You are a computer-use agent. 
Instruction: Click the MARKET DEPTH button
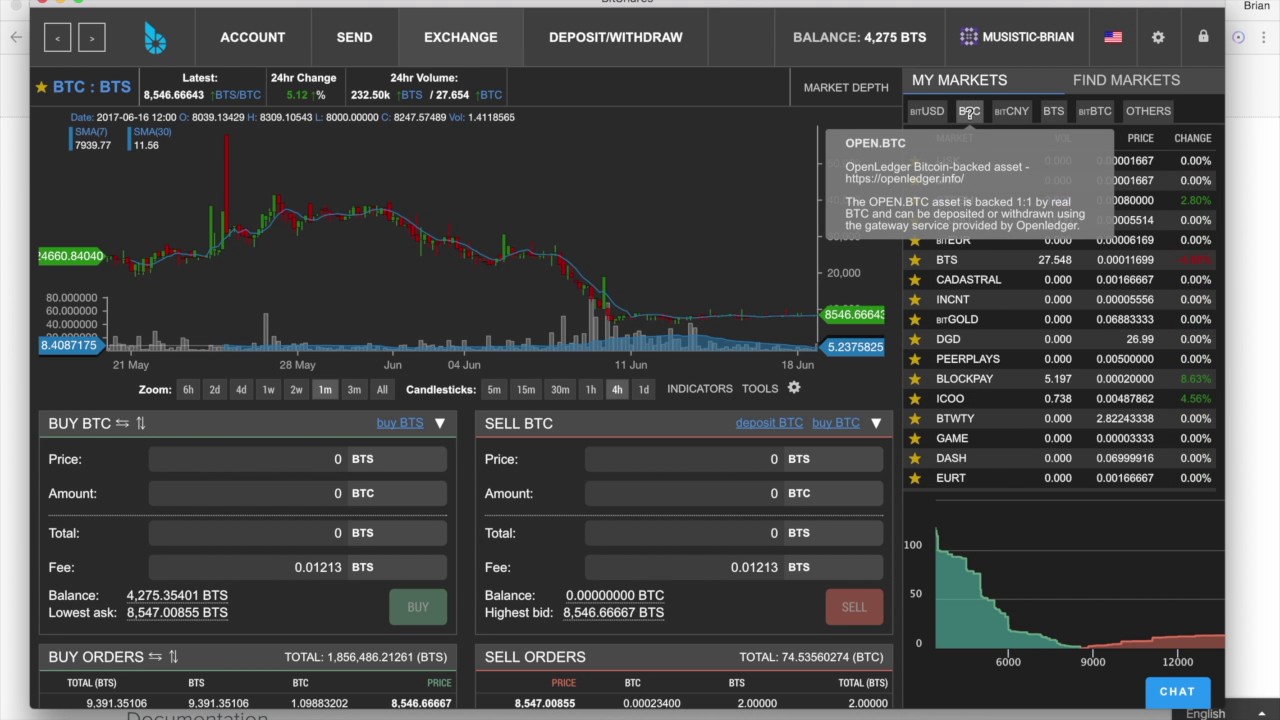point(846,87)
